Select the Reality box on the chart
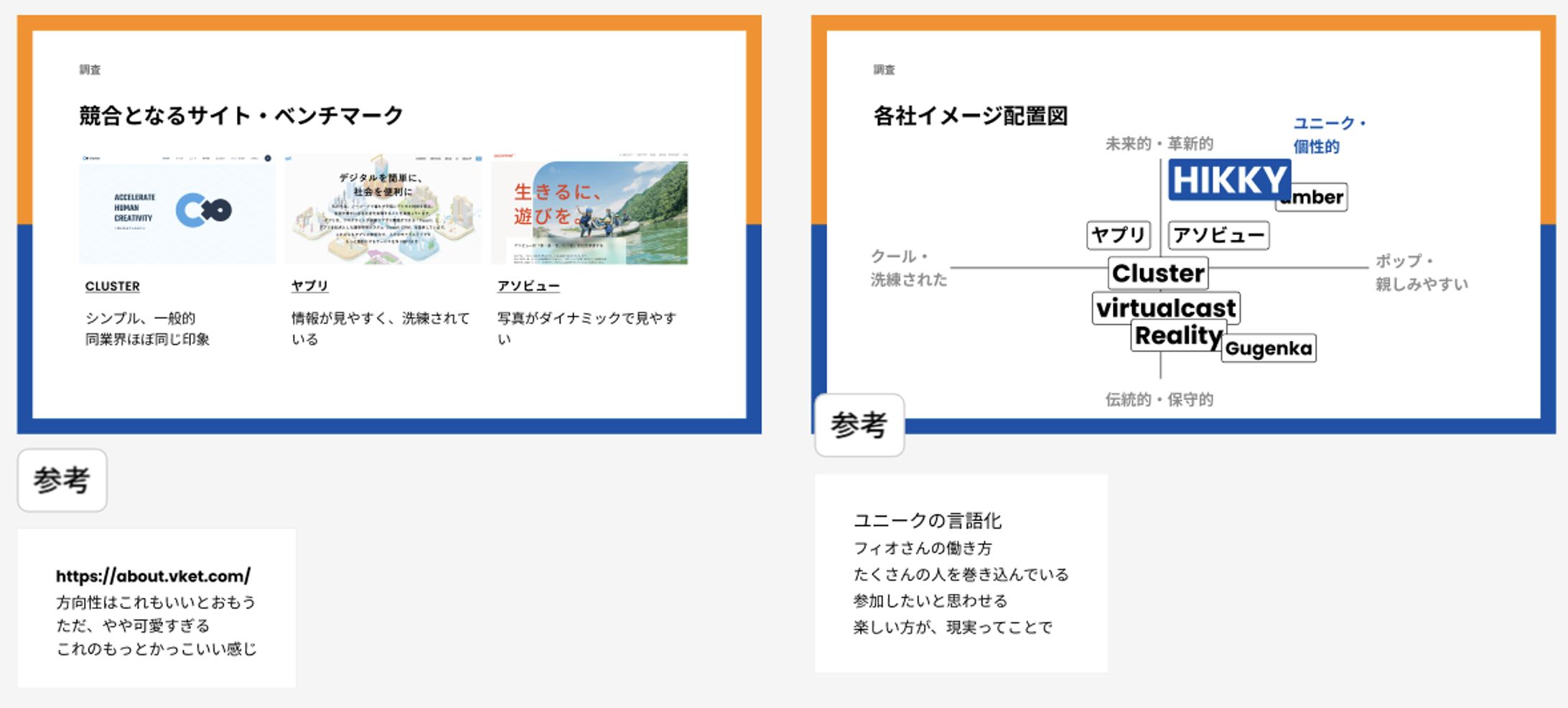 (x=1178, y=336)
